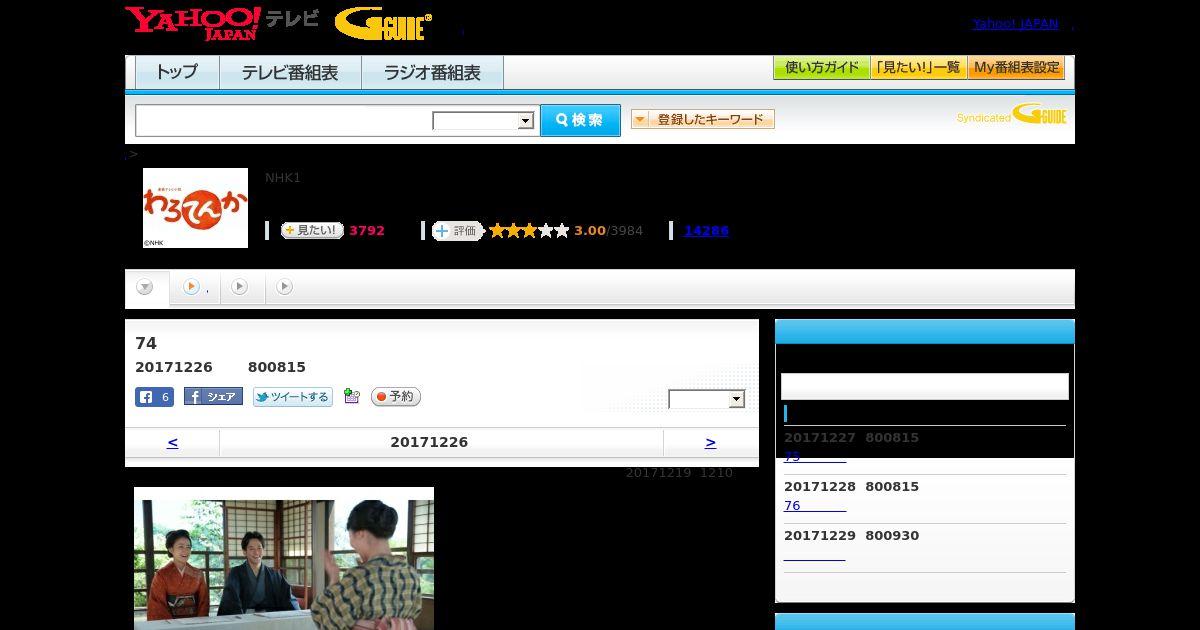Open 使い方ガイド usage guide

tap(822, 68)
